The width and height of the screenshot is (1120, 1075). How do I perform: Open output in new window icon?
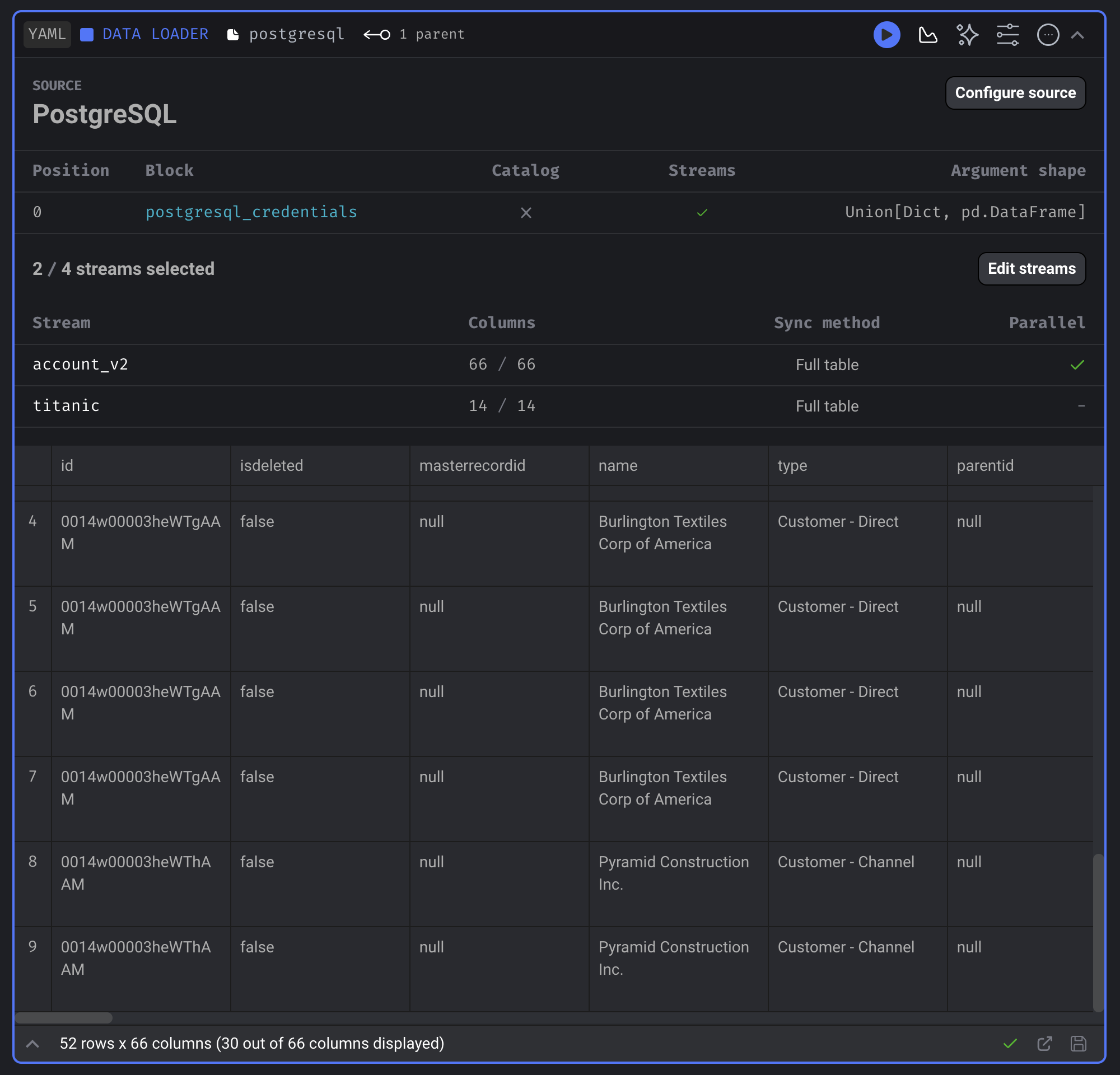tap(1044, 1044)
